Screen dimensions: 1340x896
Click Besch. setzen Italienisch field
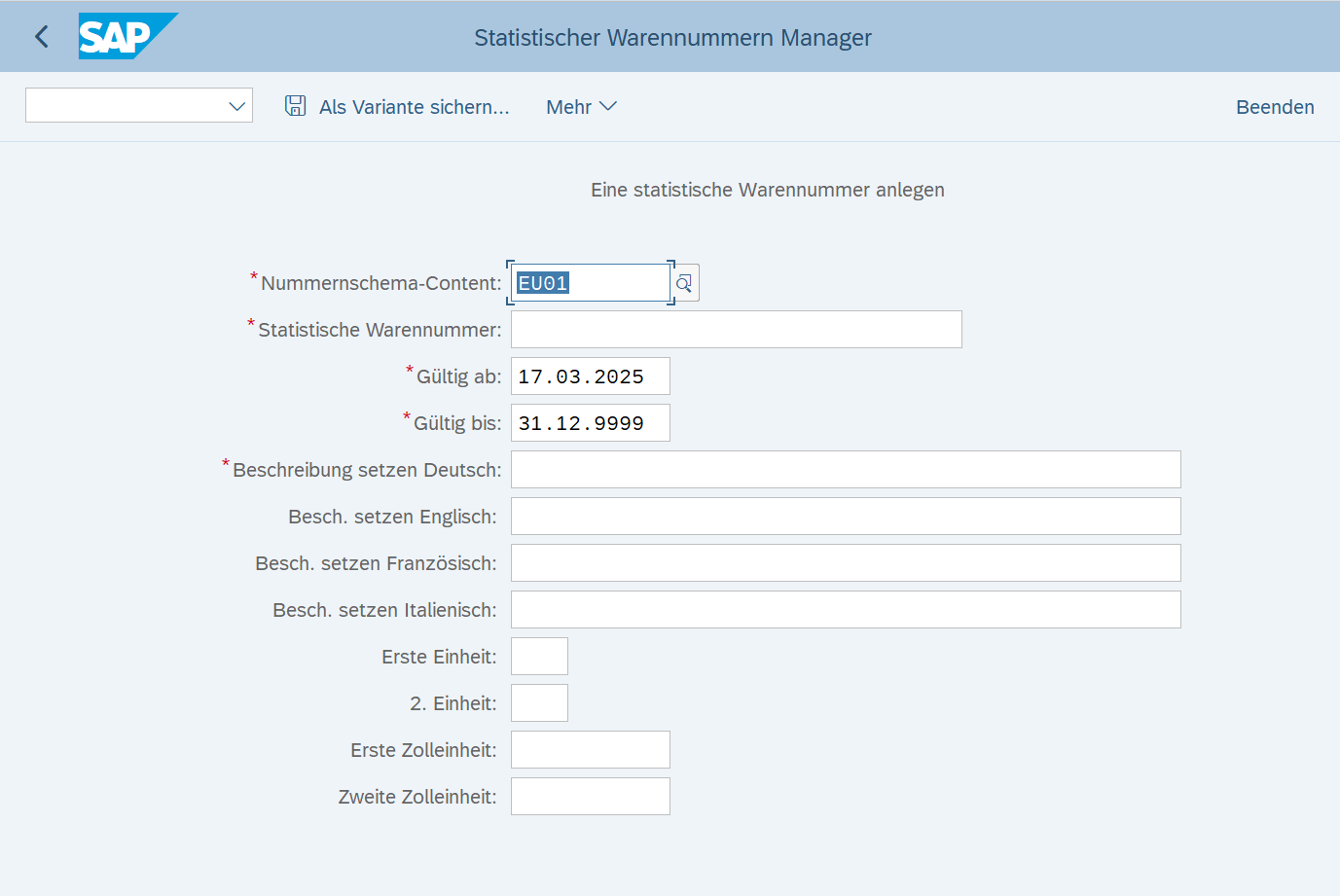[x=846, y=610]
